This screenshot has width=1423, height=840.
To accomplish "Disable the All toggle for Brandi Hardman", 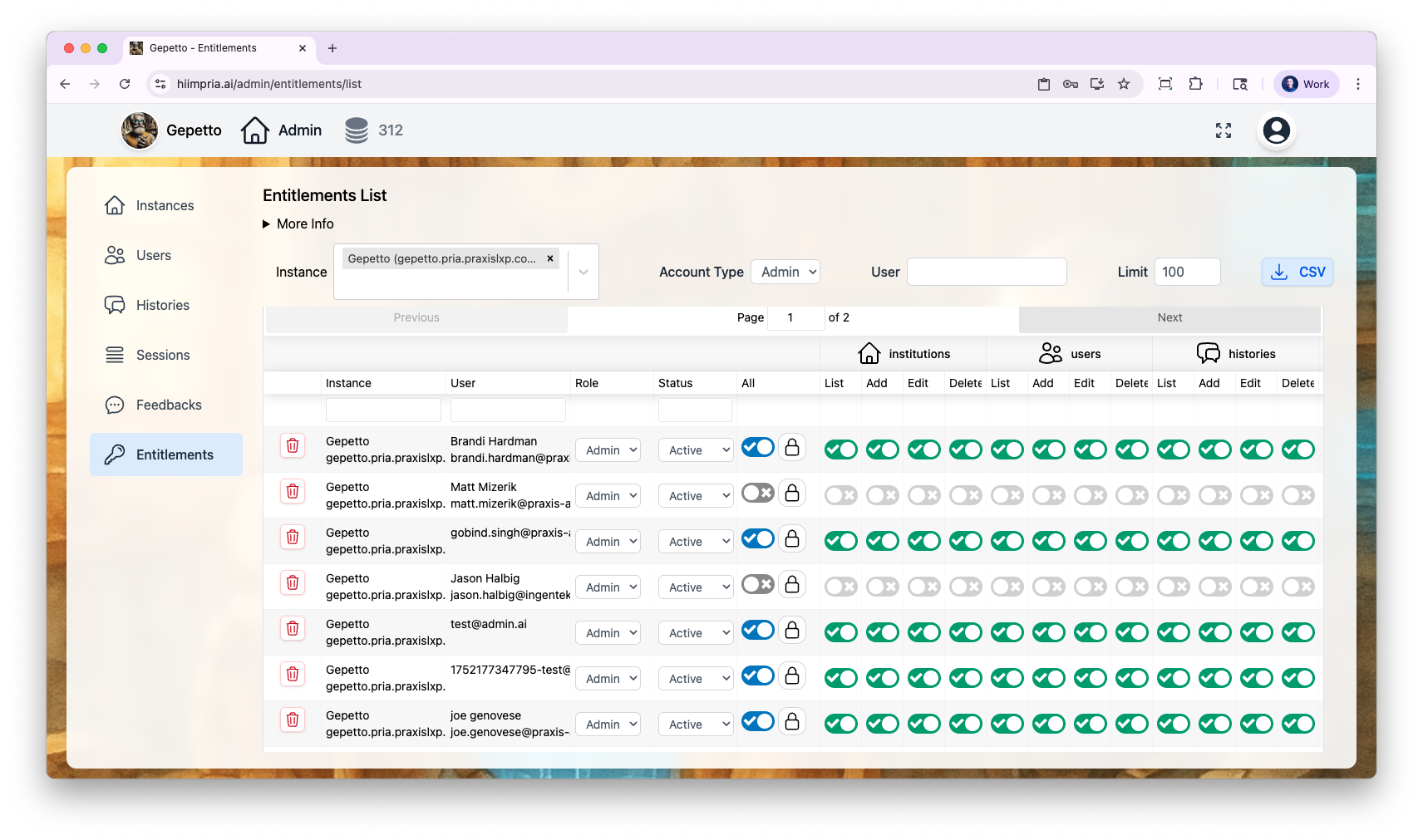I will (758, 447).
